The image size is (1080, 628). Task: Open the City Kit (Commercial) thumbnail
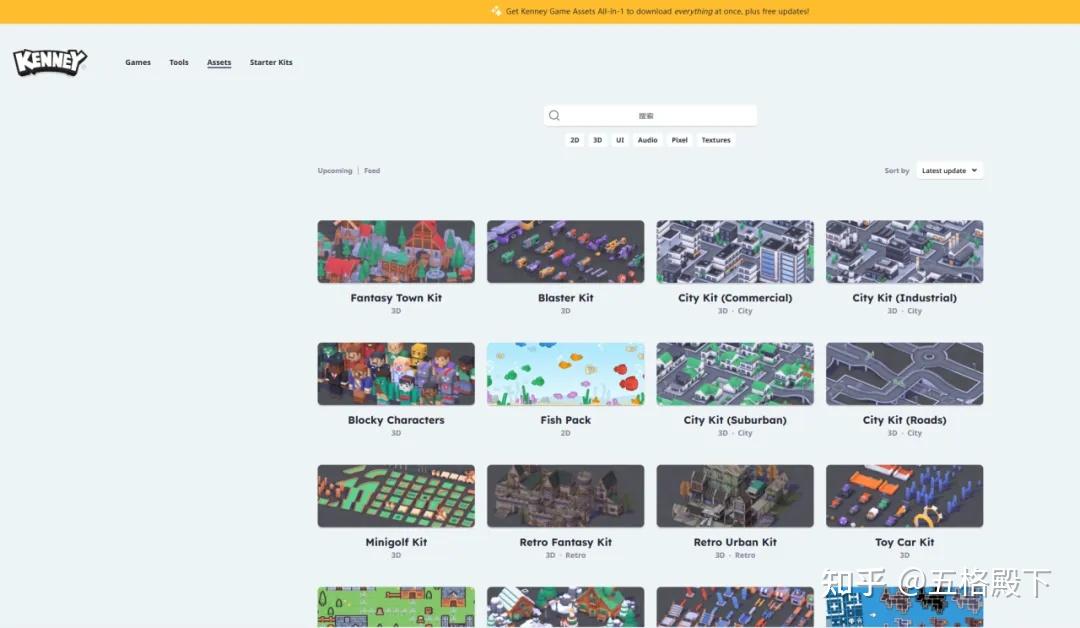[735, 251]
